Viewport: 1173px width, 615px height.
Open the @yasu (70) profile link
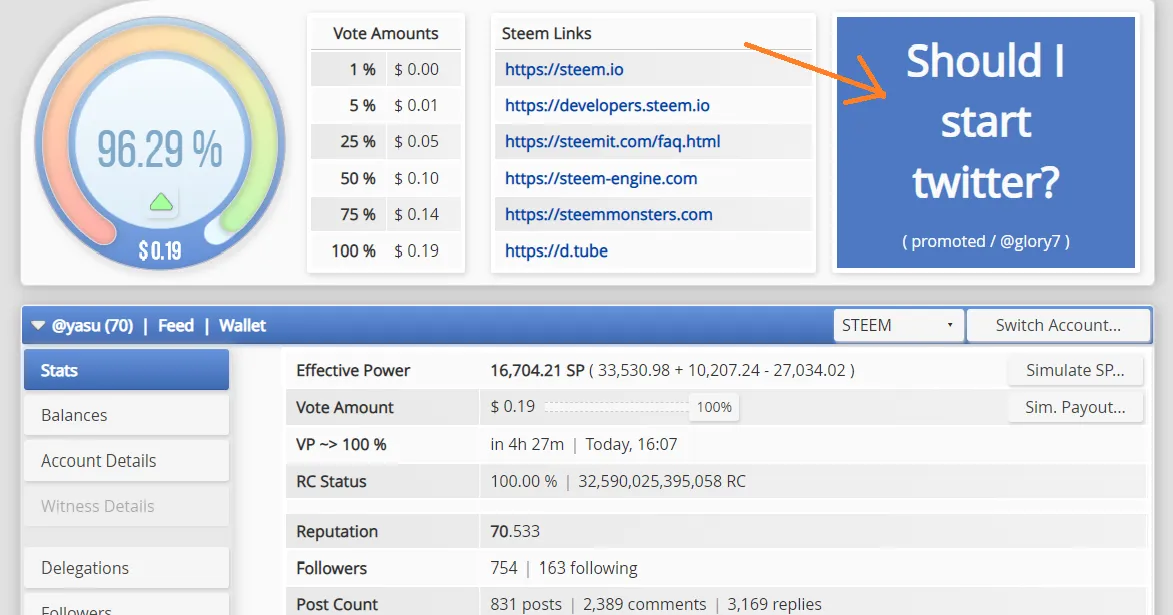(92, 325)
